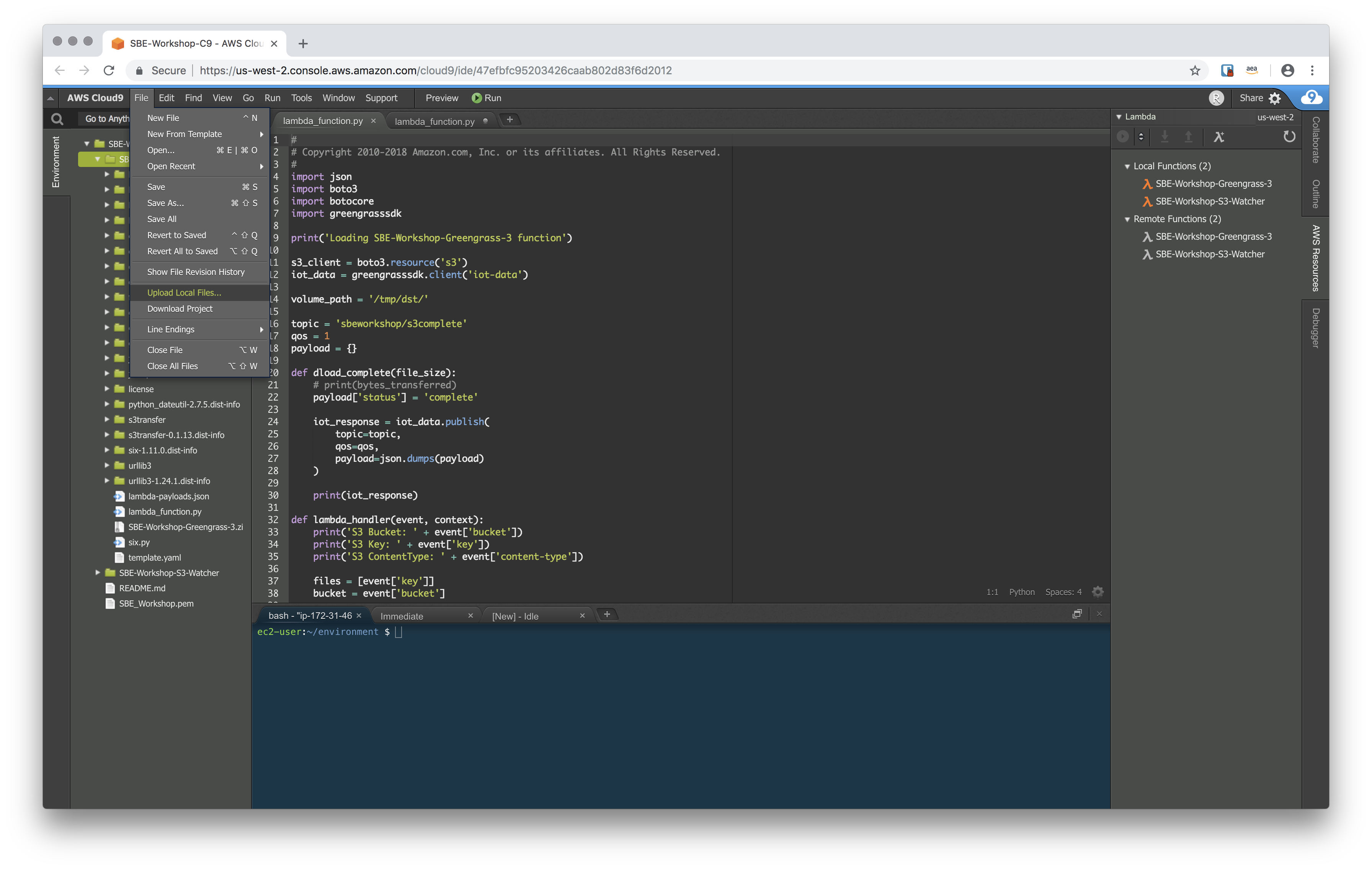Toggle the AWS Resources side panel
Image resolution: width=1372 pixels, height=870 pixels.
(1316, 258)
